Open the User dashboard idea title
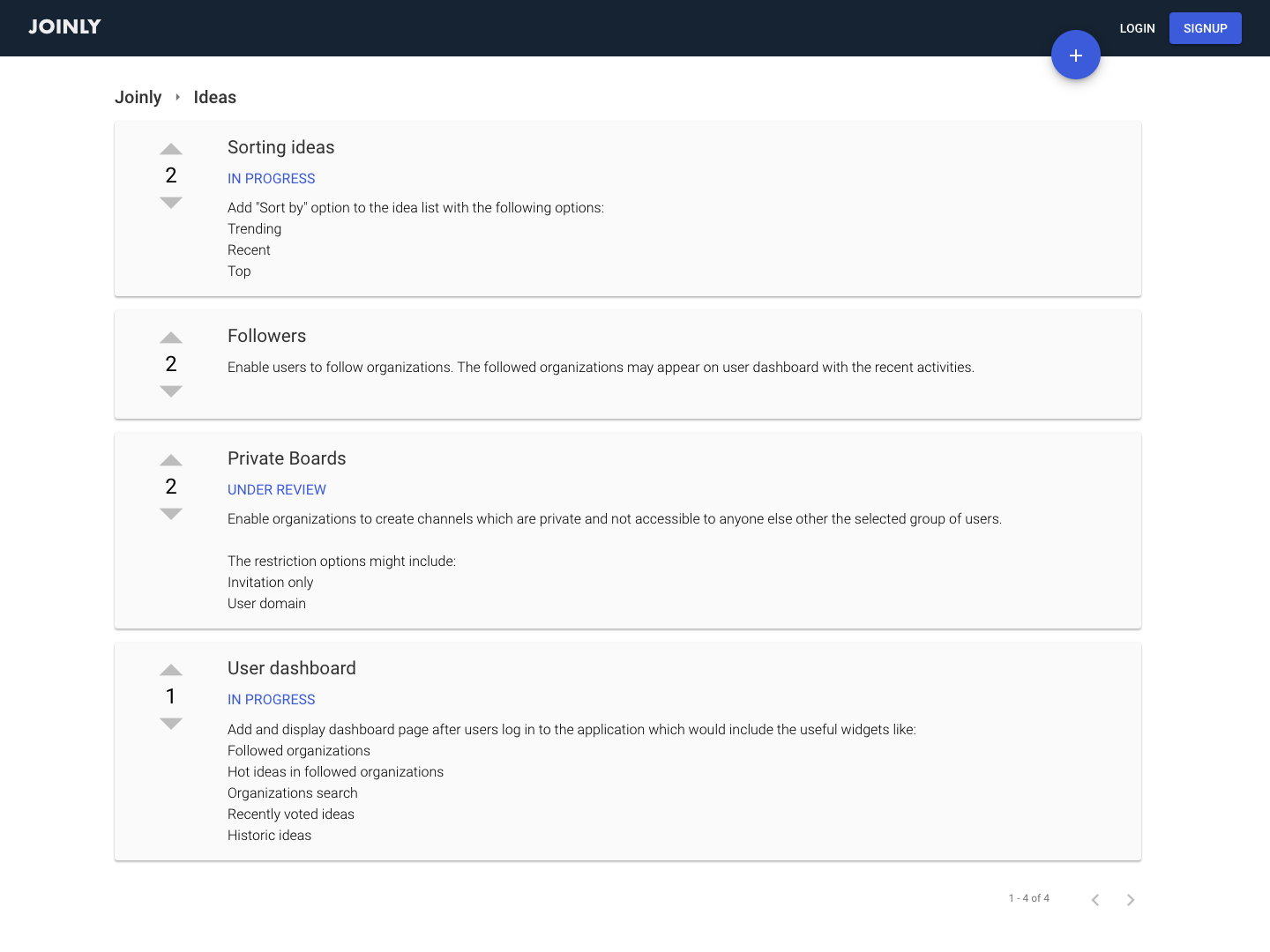 292,668
